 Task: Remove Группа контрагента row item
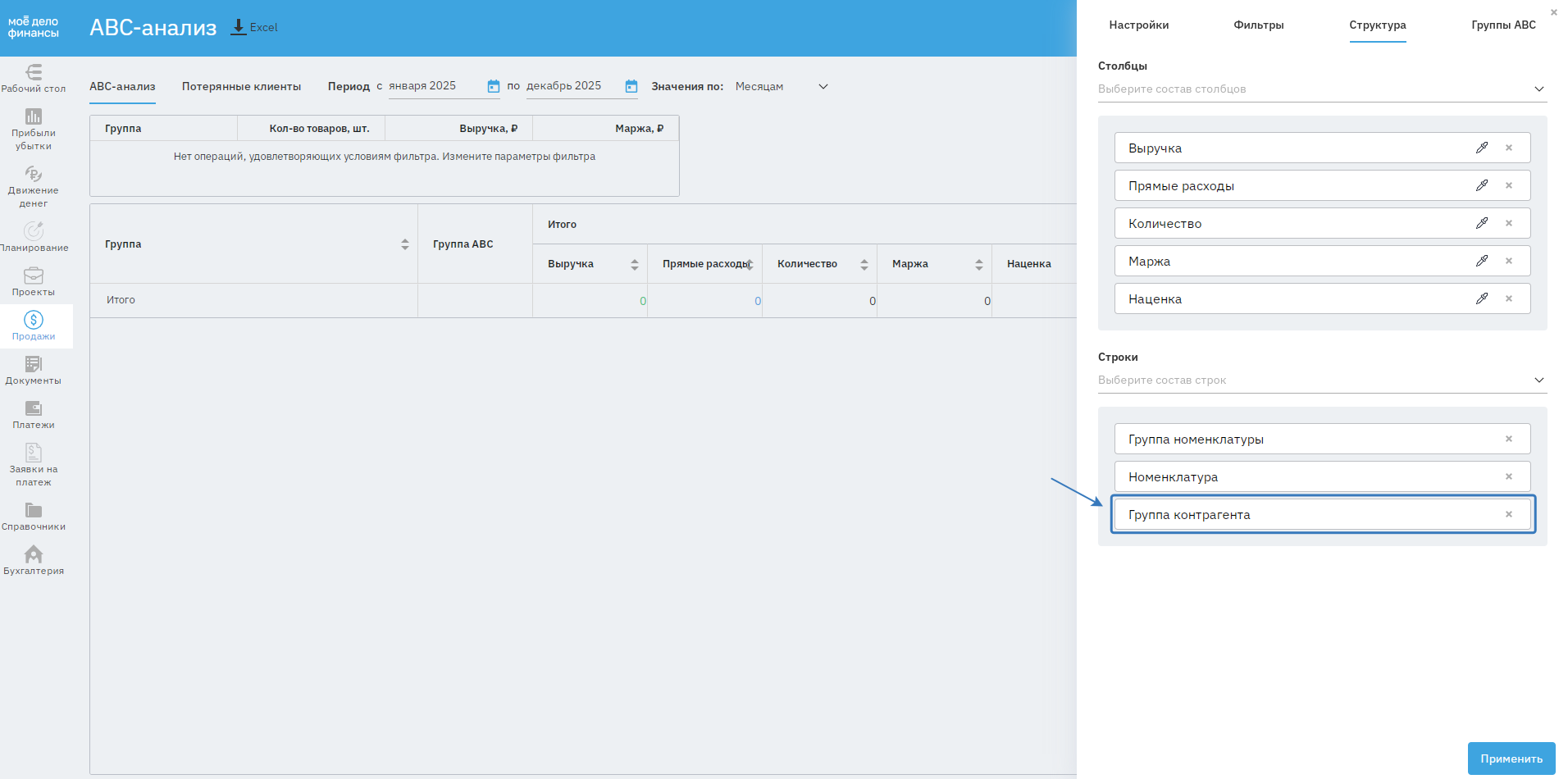click(1508, 514)
